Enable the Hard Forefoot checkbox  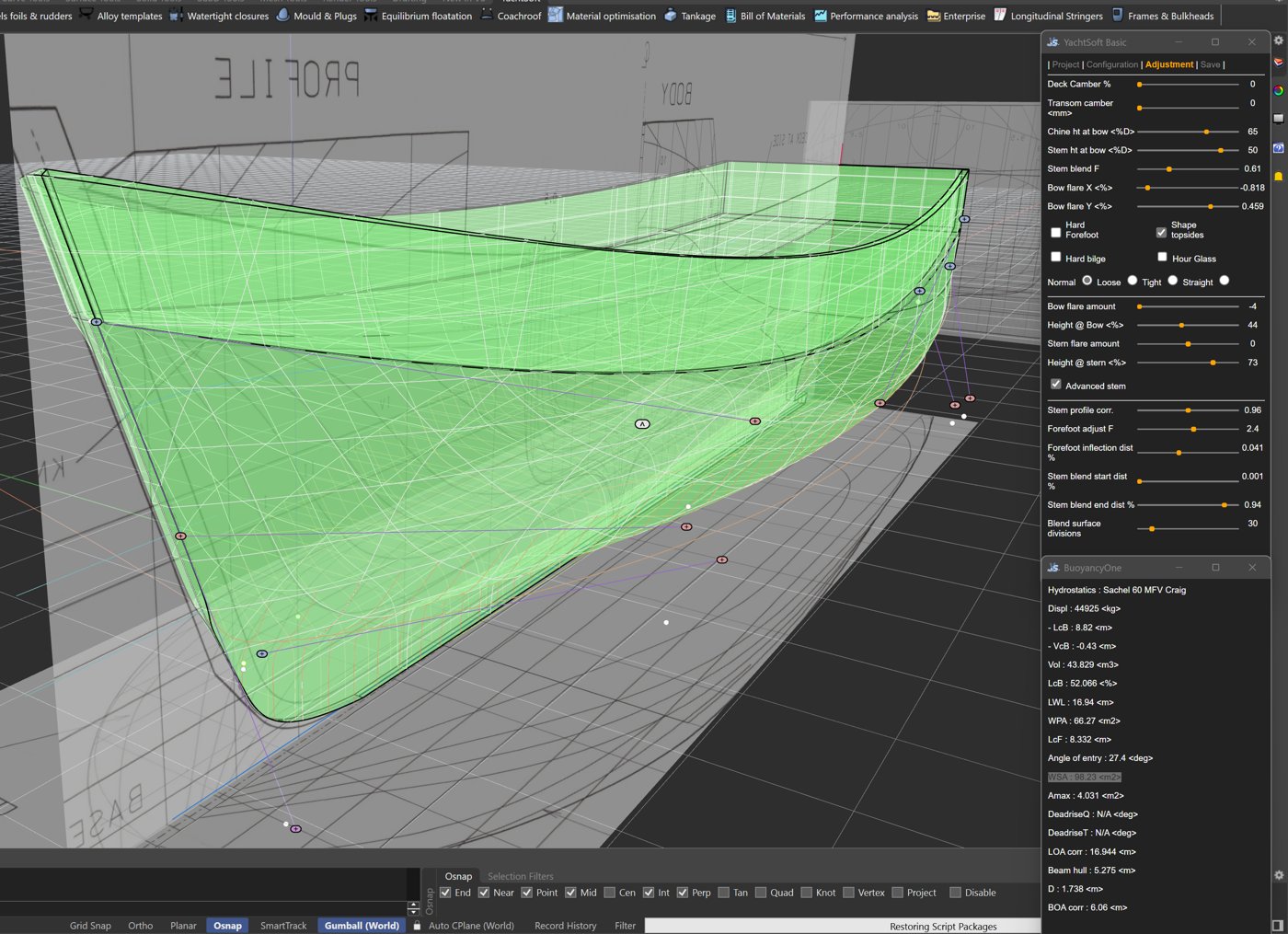click(1056, 232)
